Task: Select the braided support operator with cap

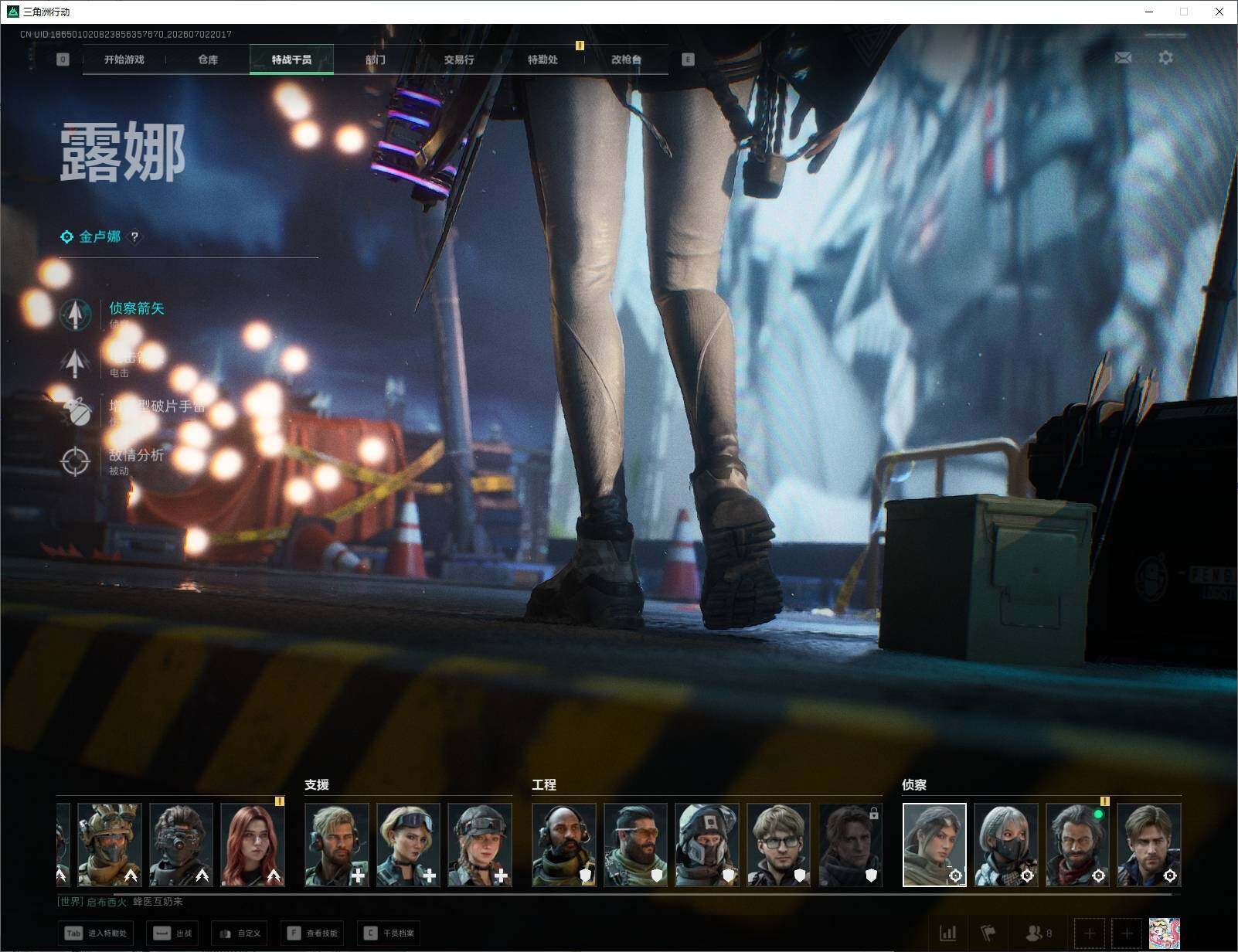Action: (x=480, y=845)
